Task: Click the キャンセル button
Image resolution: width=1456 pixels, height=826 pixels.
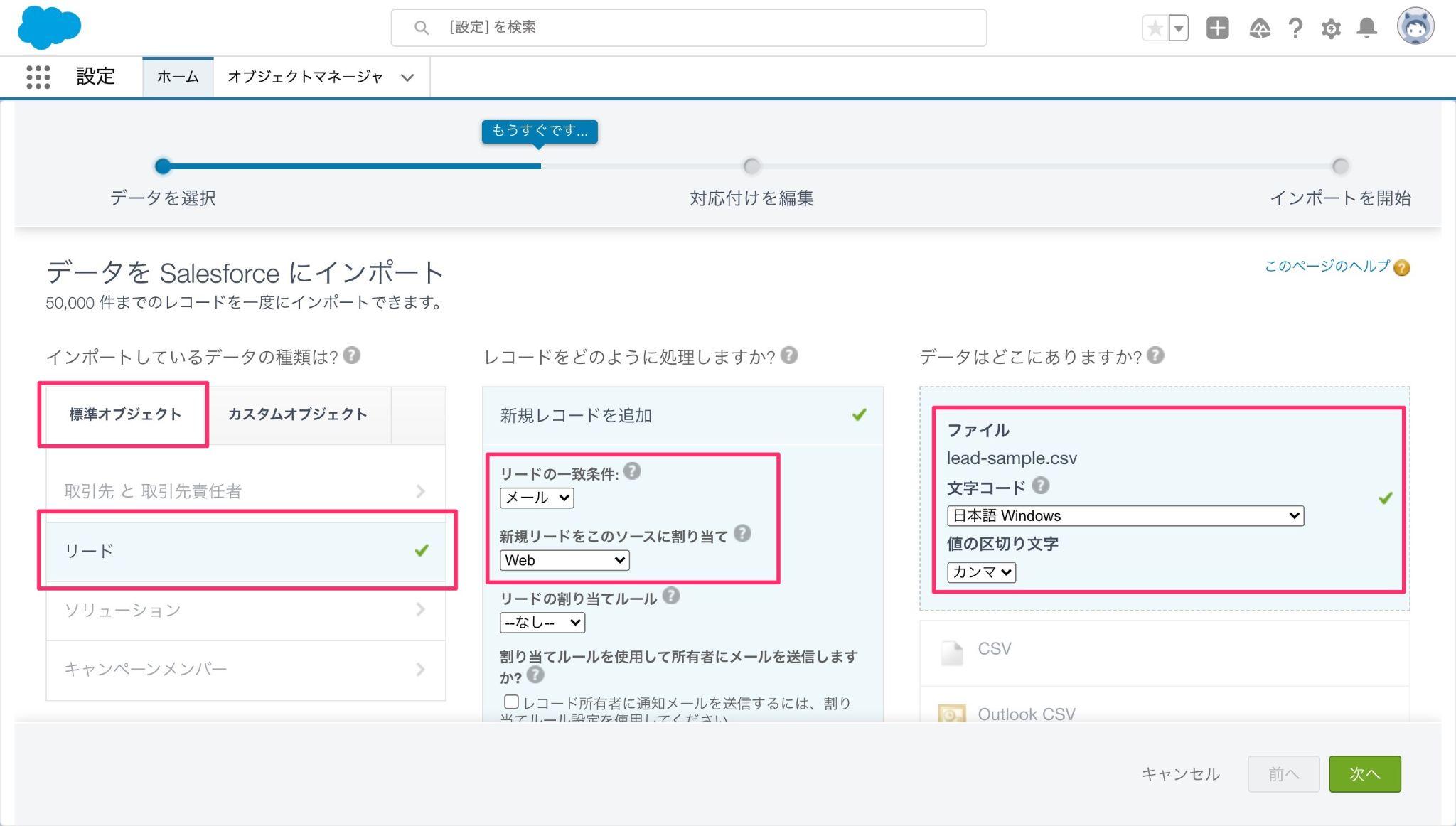Action: (1181, 774)
